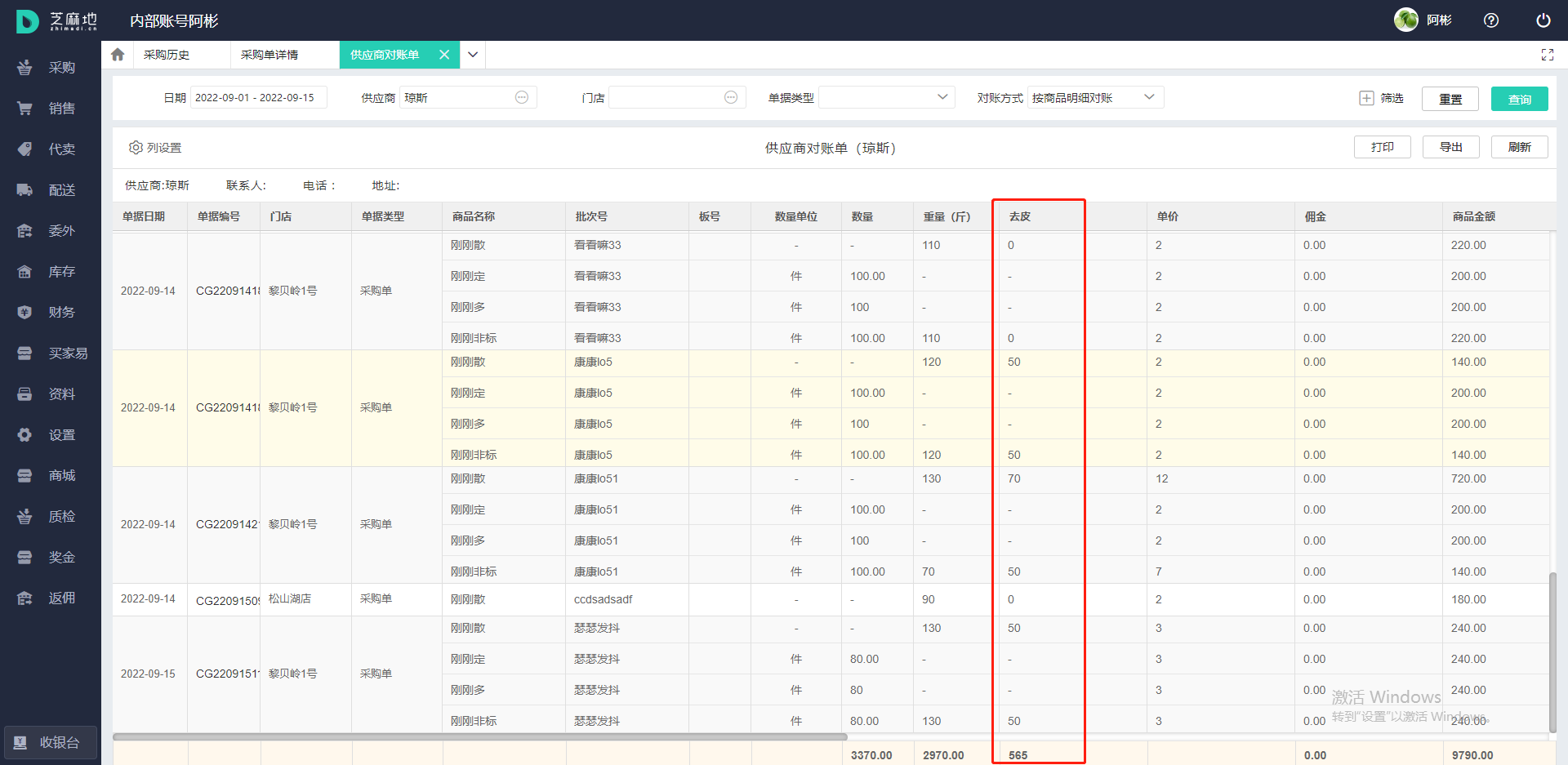Click the 松山湖店 store cell
The height and width of the screenshot is (765, 1568).
(290, 598)
